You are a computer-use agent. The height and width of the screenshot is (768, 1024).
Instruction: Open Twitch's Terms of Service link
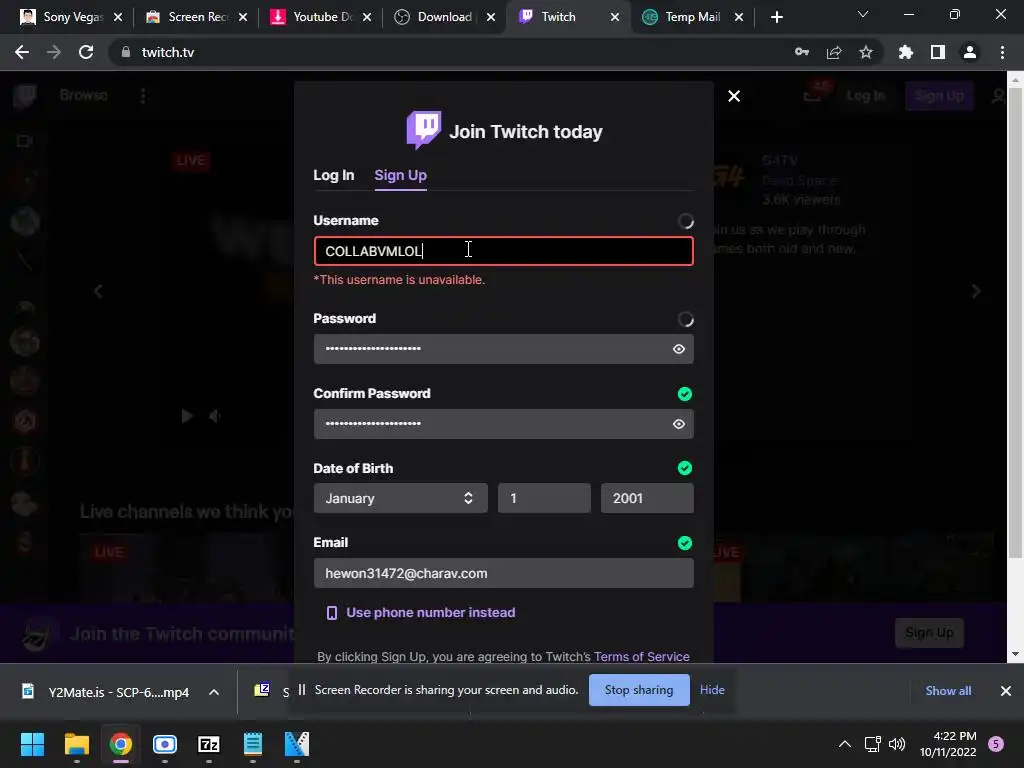(x=641, y=656)
